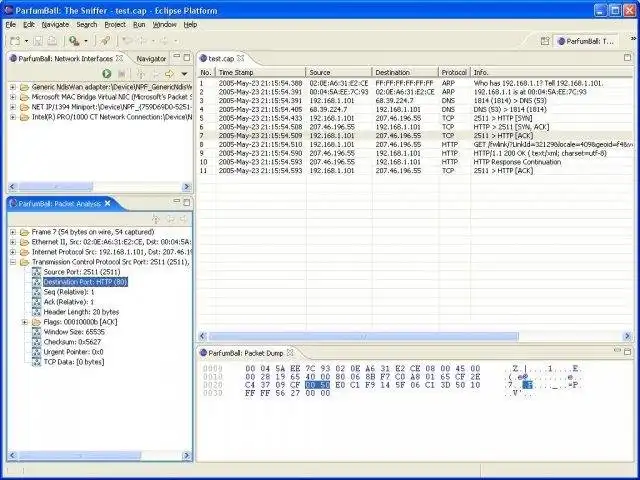Click the Print icon in main toolbar
Viewport: 640px width, 480px height.
(52, 41)
